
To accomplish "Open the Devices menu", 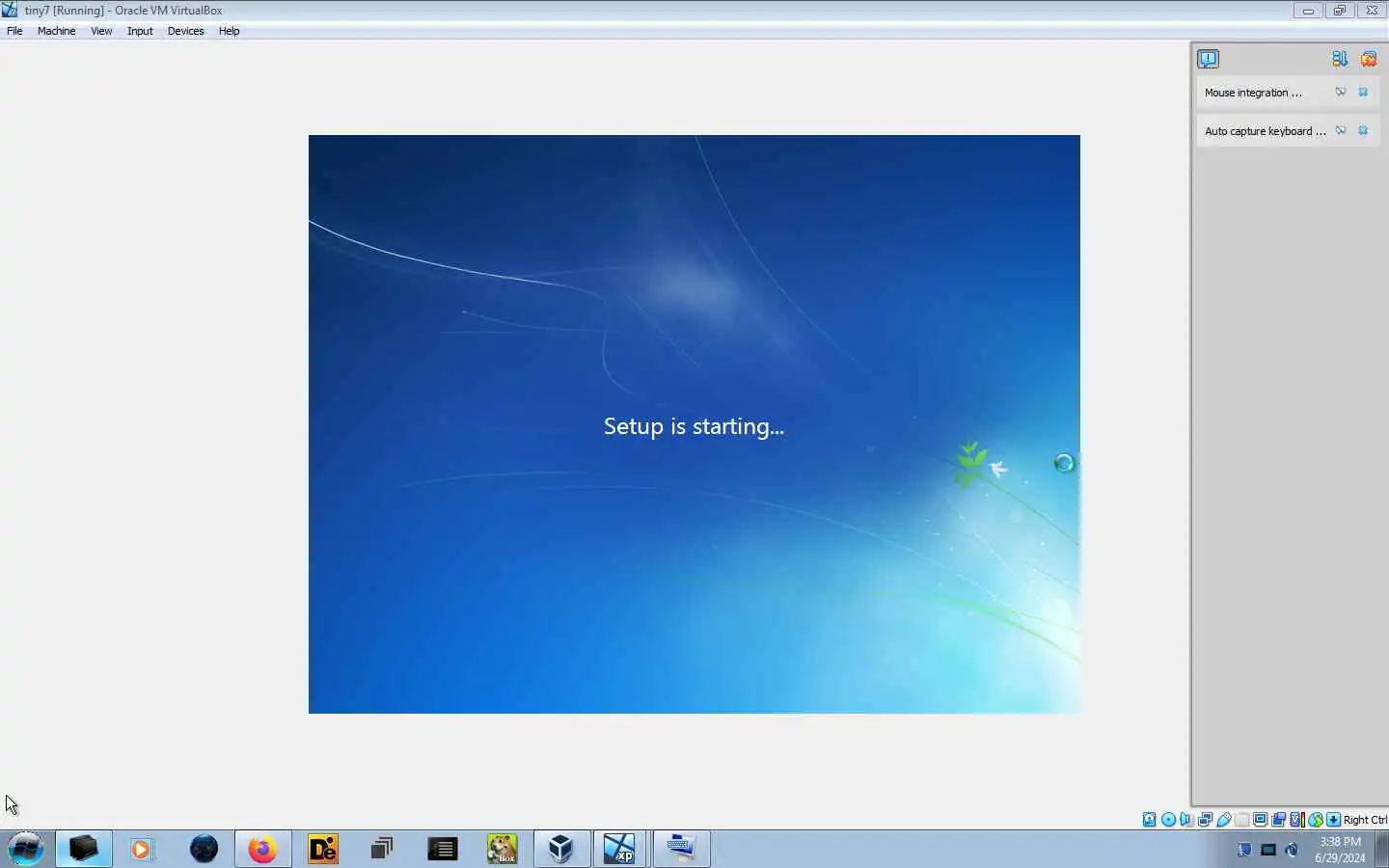I will click(x=185, y=31).
